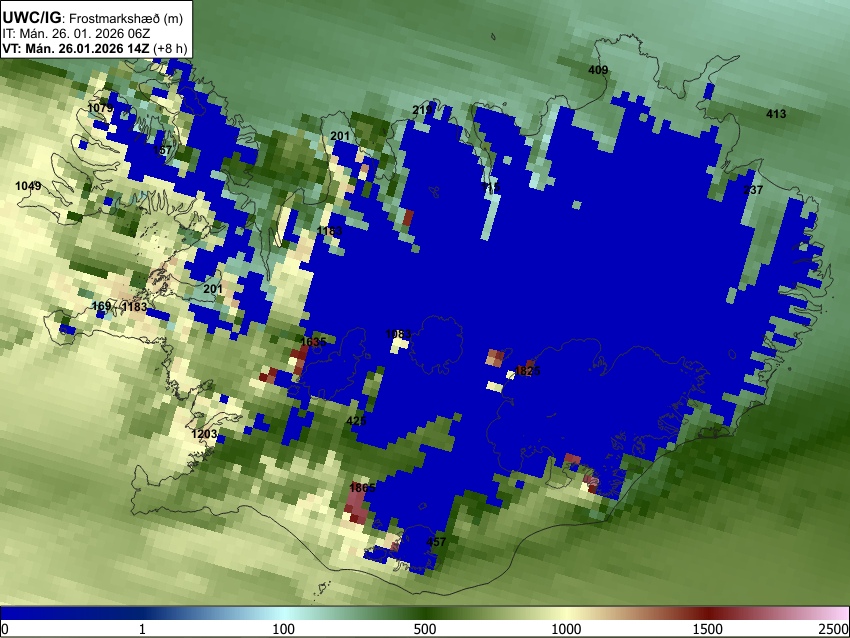Click the 1000 tick on the color scale

pyautogui.click(x=566, y=629)
